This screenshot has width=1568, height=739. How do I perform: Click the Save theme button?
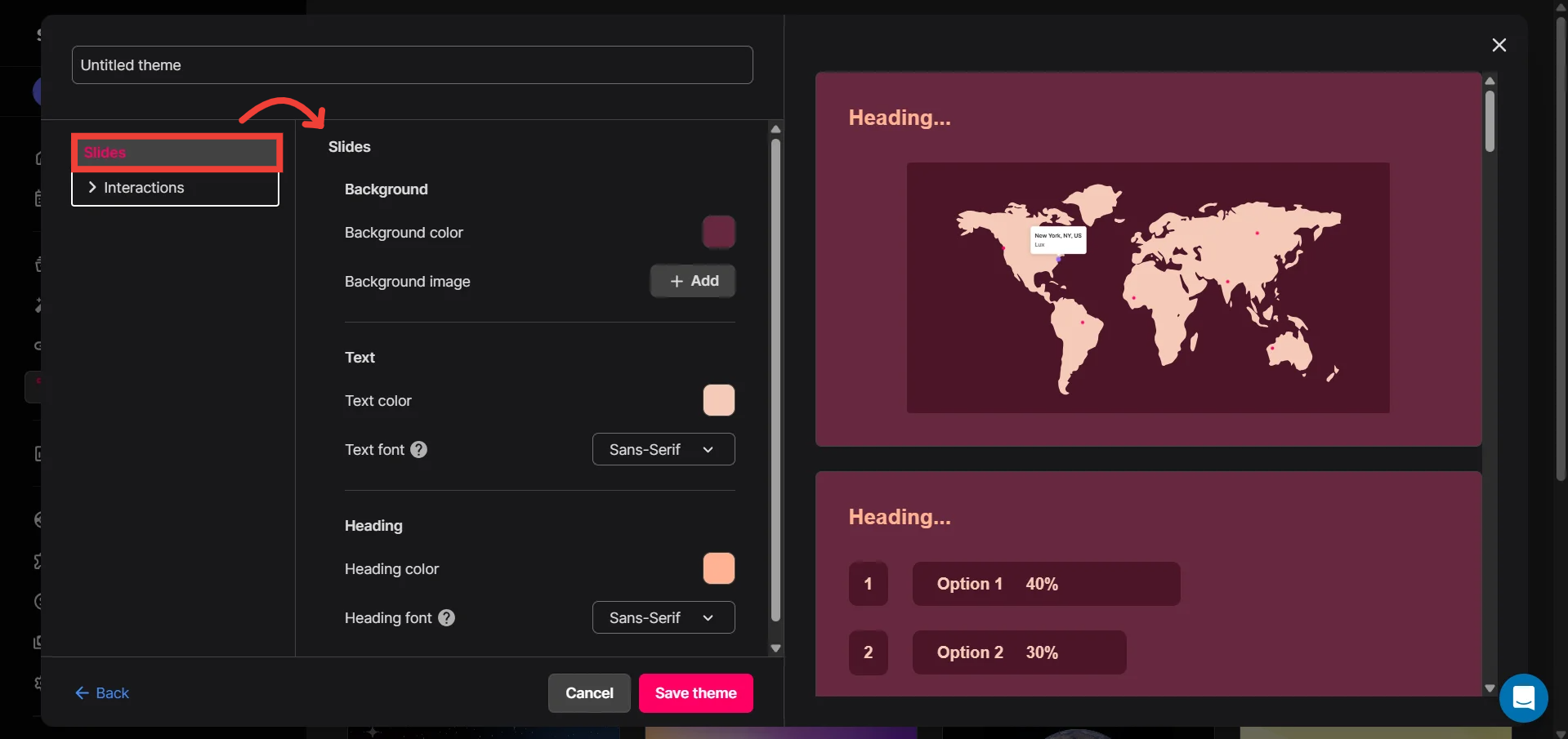695,693
